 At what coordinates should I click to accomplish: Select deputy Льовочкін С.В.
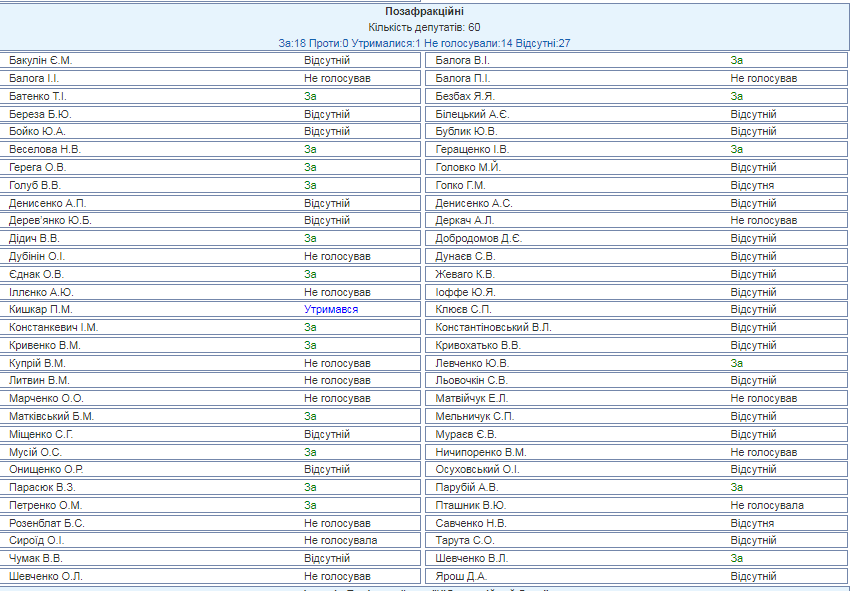click(472, 380)
